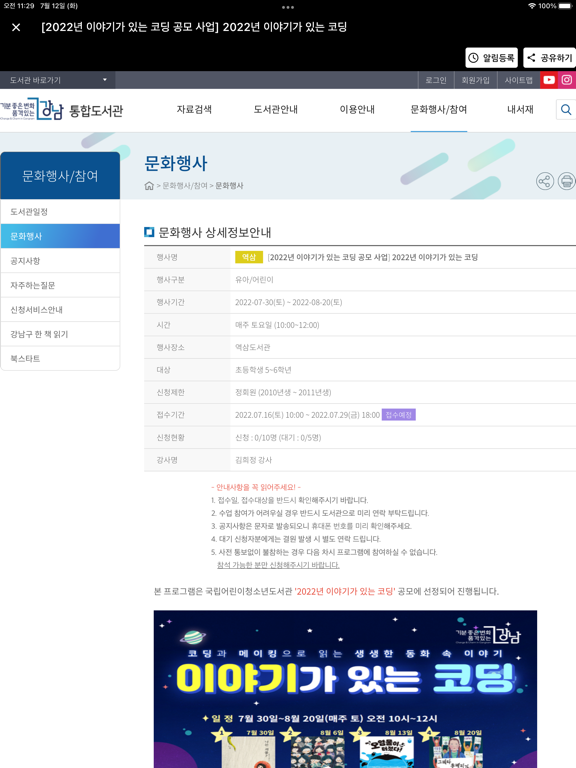This screenshot has height=768, width=576.
Task: Click the home icon in breadcrumb
Action: 149,186
